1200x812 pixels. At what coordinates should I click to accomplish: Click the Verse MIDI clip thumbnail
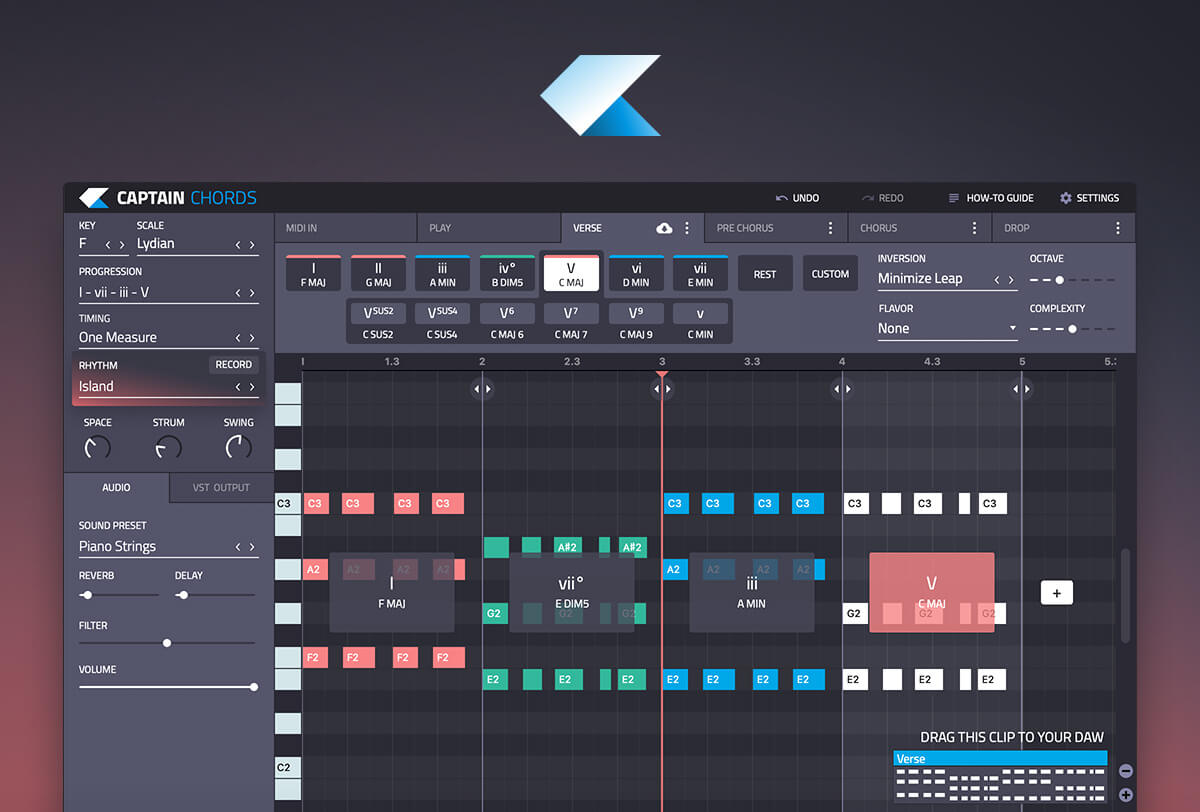pos(1000,777)
